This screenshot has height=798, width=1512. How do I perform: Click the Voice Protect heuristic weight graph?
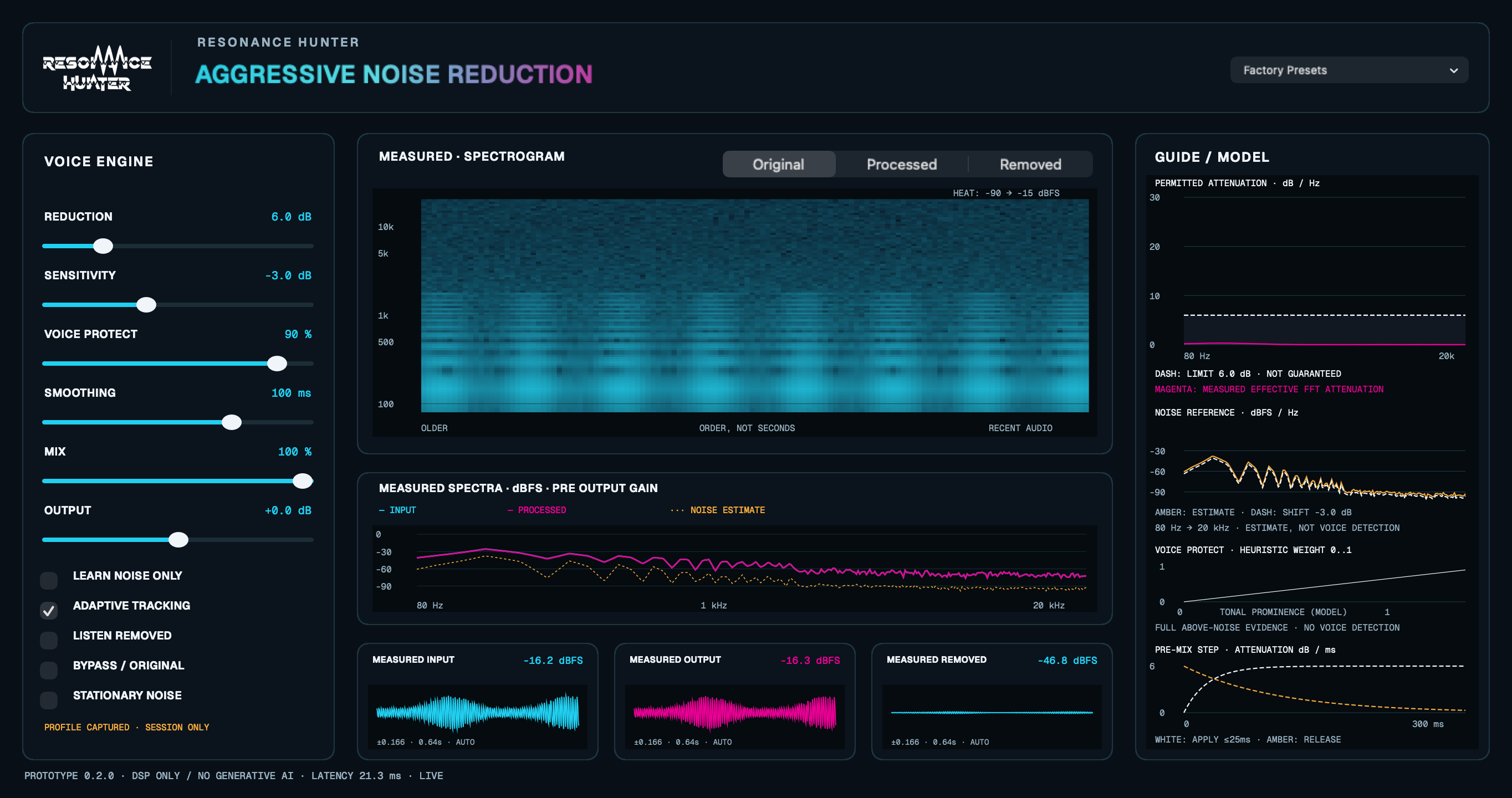point(1324,585)
